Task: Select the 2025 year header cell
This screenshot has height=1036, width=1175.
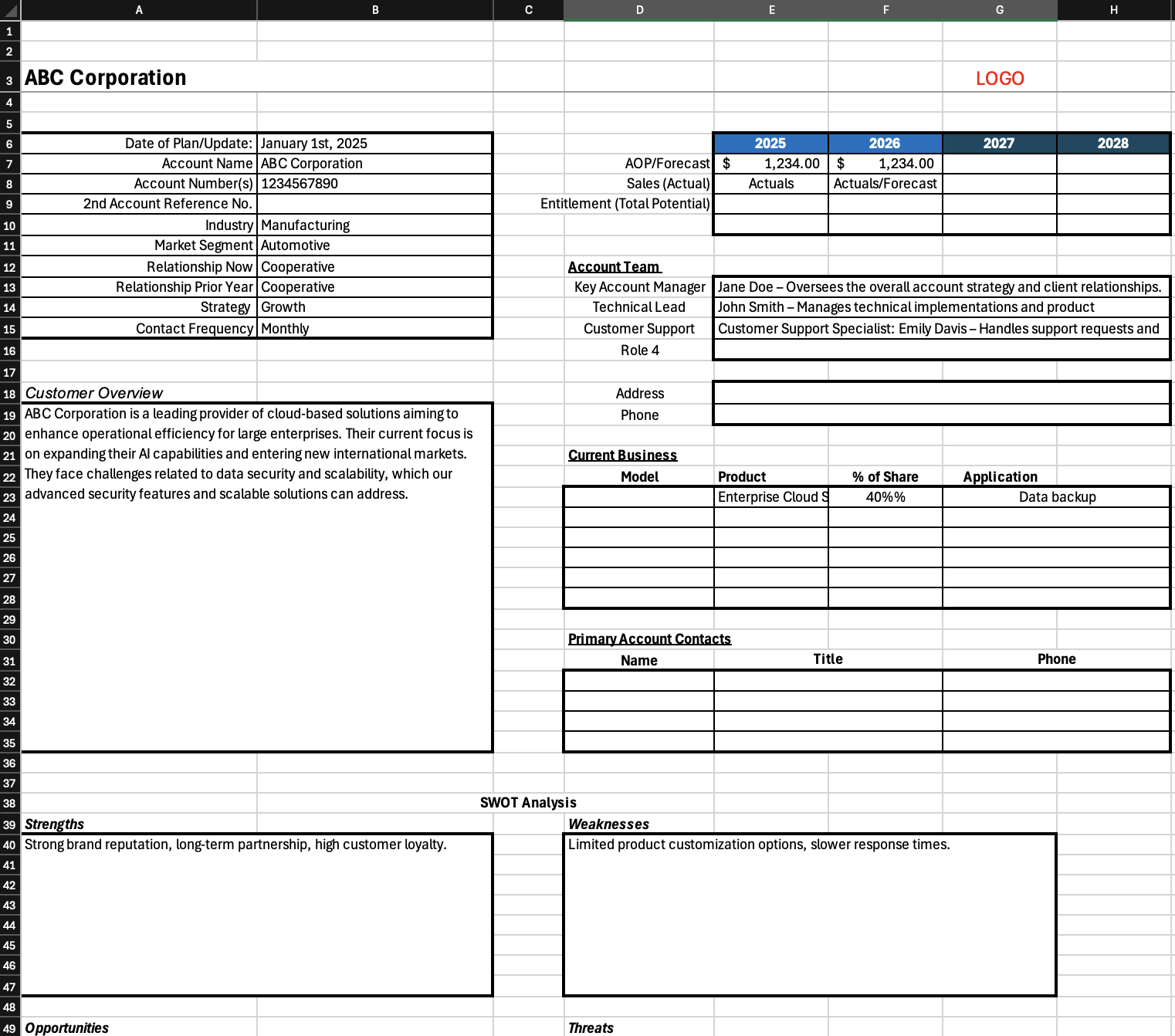Action: [770, 143]
